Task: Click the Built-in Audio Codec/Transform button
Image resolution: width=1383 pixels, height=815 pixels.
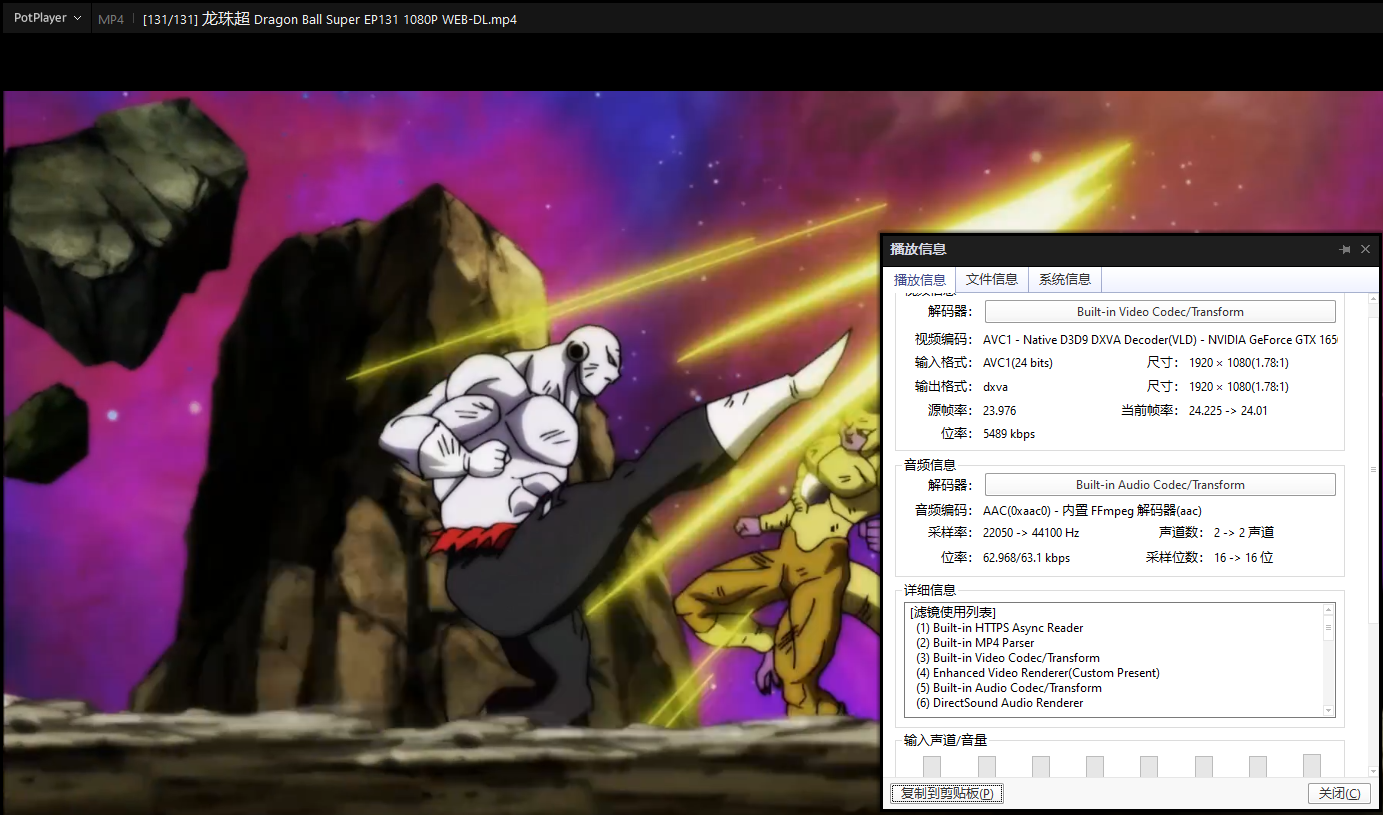Action: [x=1159, y=485]
